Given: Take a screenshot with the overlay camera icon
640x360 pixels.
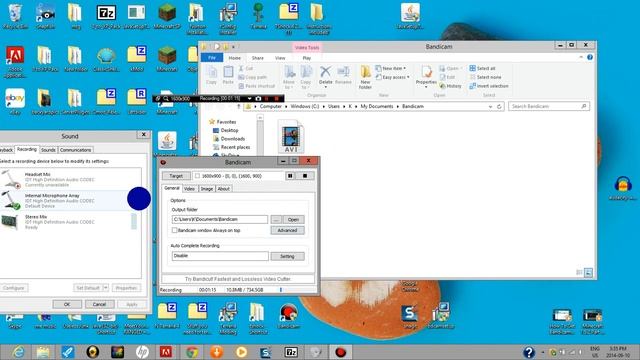Looking at the screenshot, I should click(x=258, y=98).
